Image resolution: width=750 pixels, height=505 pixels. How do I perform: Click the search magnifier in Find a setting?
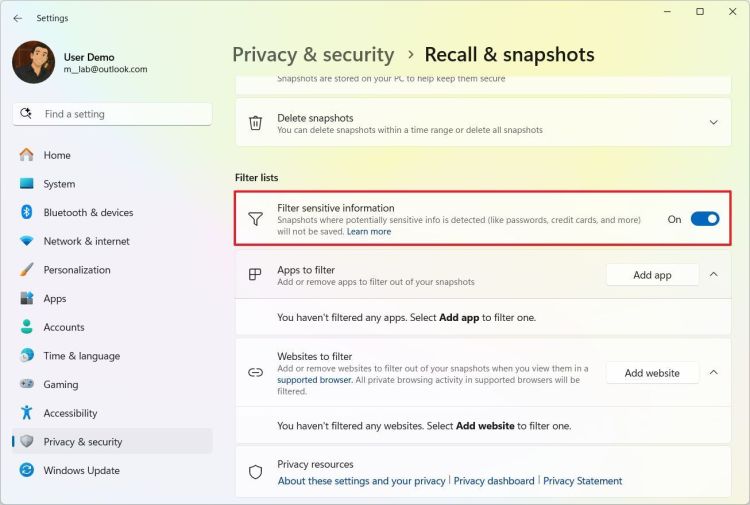pyautogui.click(x=29, y=114)
